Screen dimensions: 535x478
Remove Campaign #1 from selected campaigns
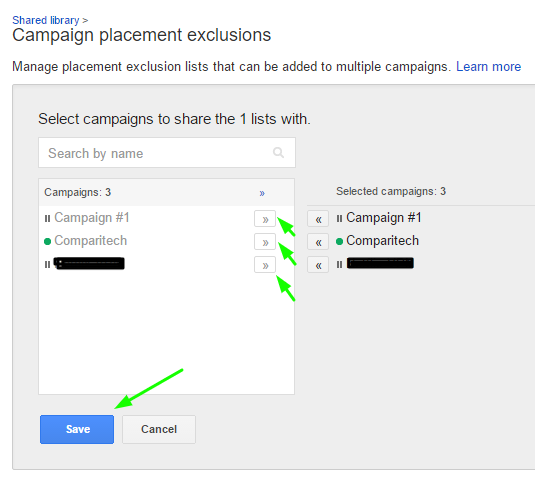point(318,219)
